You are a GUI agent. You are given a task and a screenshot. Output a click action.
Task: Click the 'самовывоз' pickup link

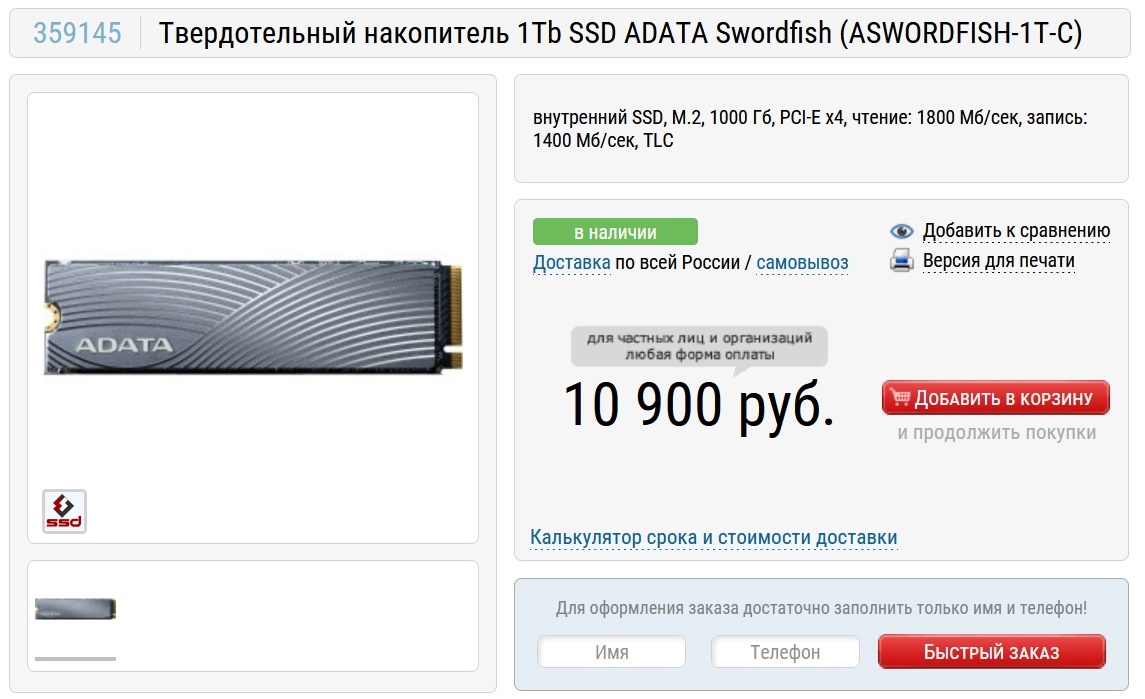tap(802, 262)
